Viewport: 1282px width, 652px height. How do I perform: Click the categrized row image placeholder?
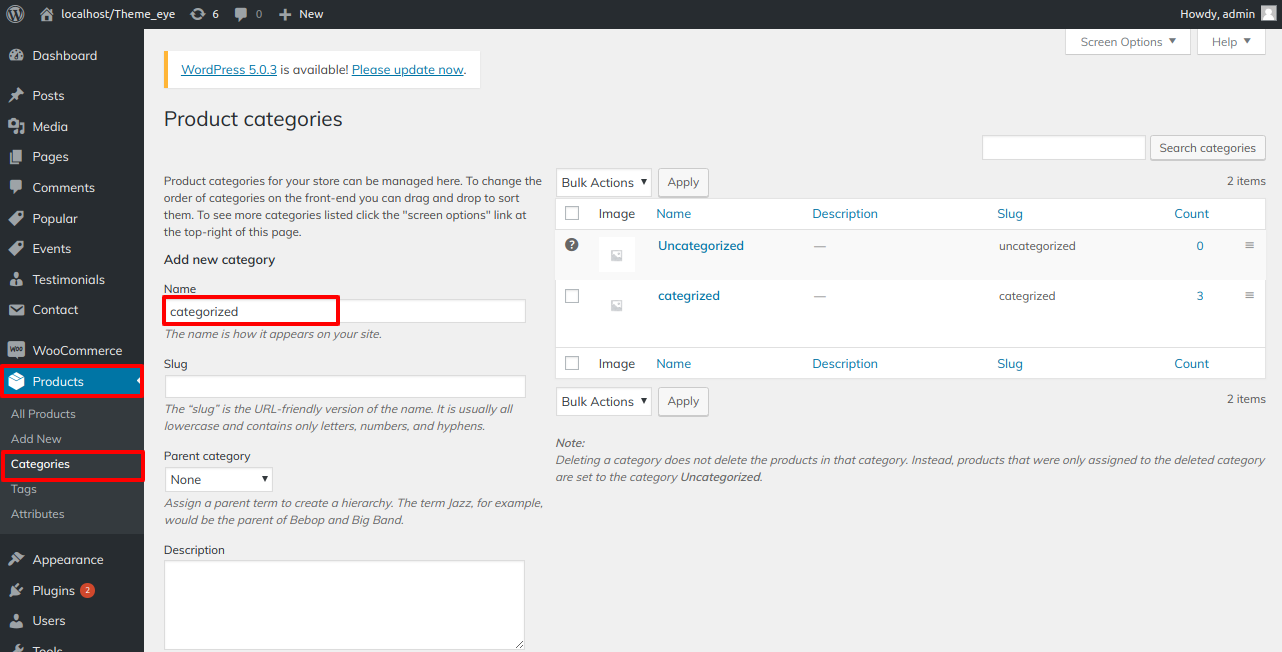616,305
